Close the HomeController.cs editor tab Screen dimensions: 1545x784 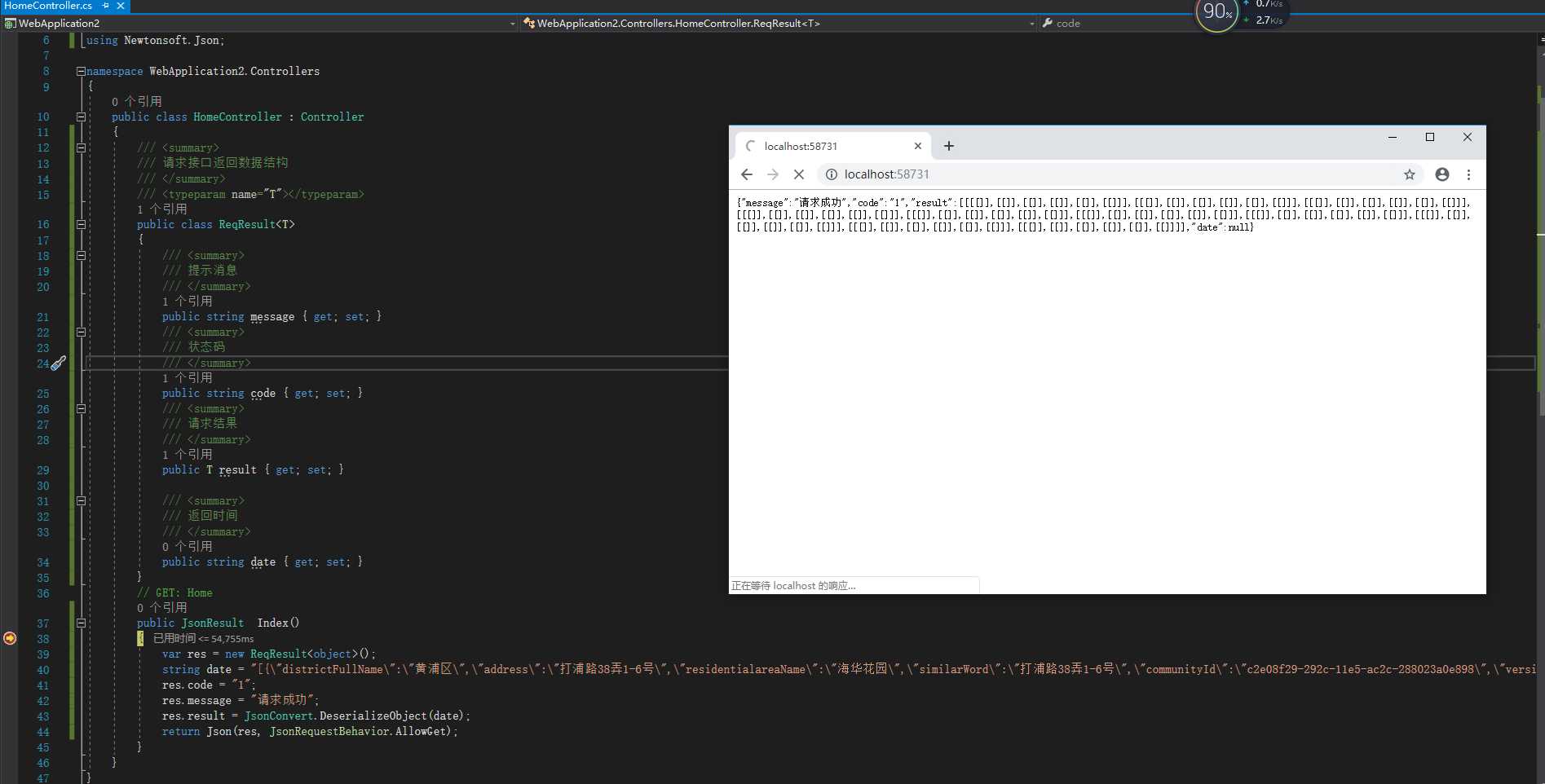coord(120,6)
